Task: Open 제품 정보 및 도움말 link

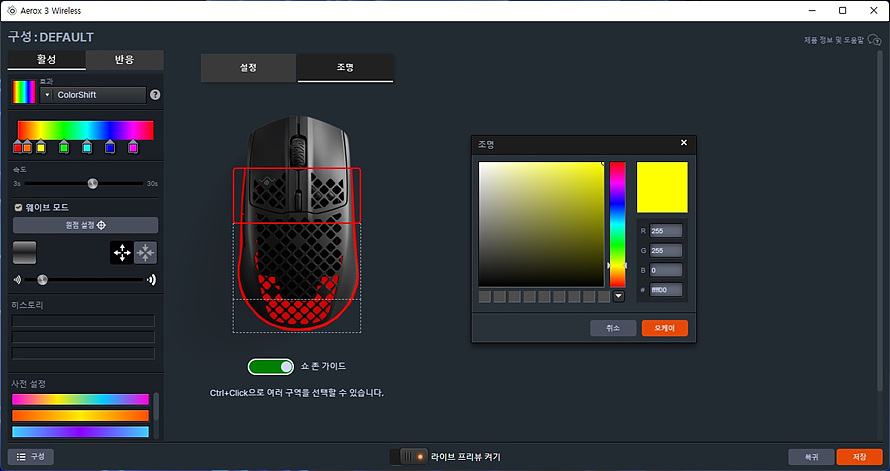Action: [842, 40]
